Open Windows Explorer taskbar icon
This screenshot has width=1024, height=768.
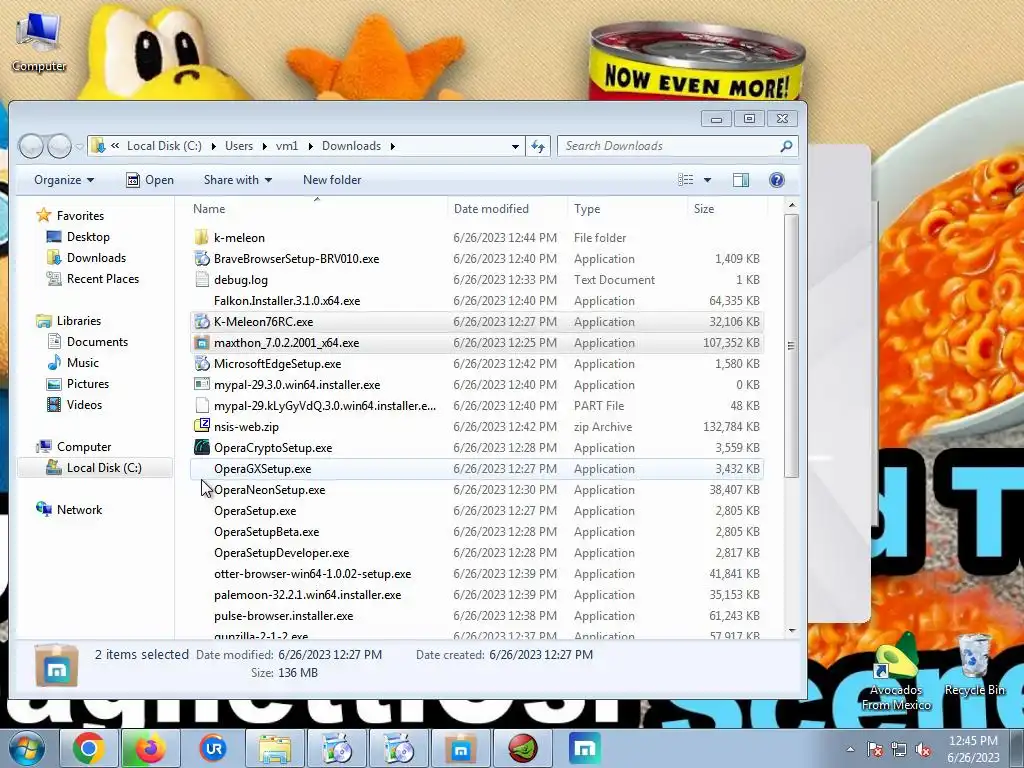275,748
